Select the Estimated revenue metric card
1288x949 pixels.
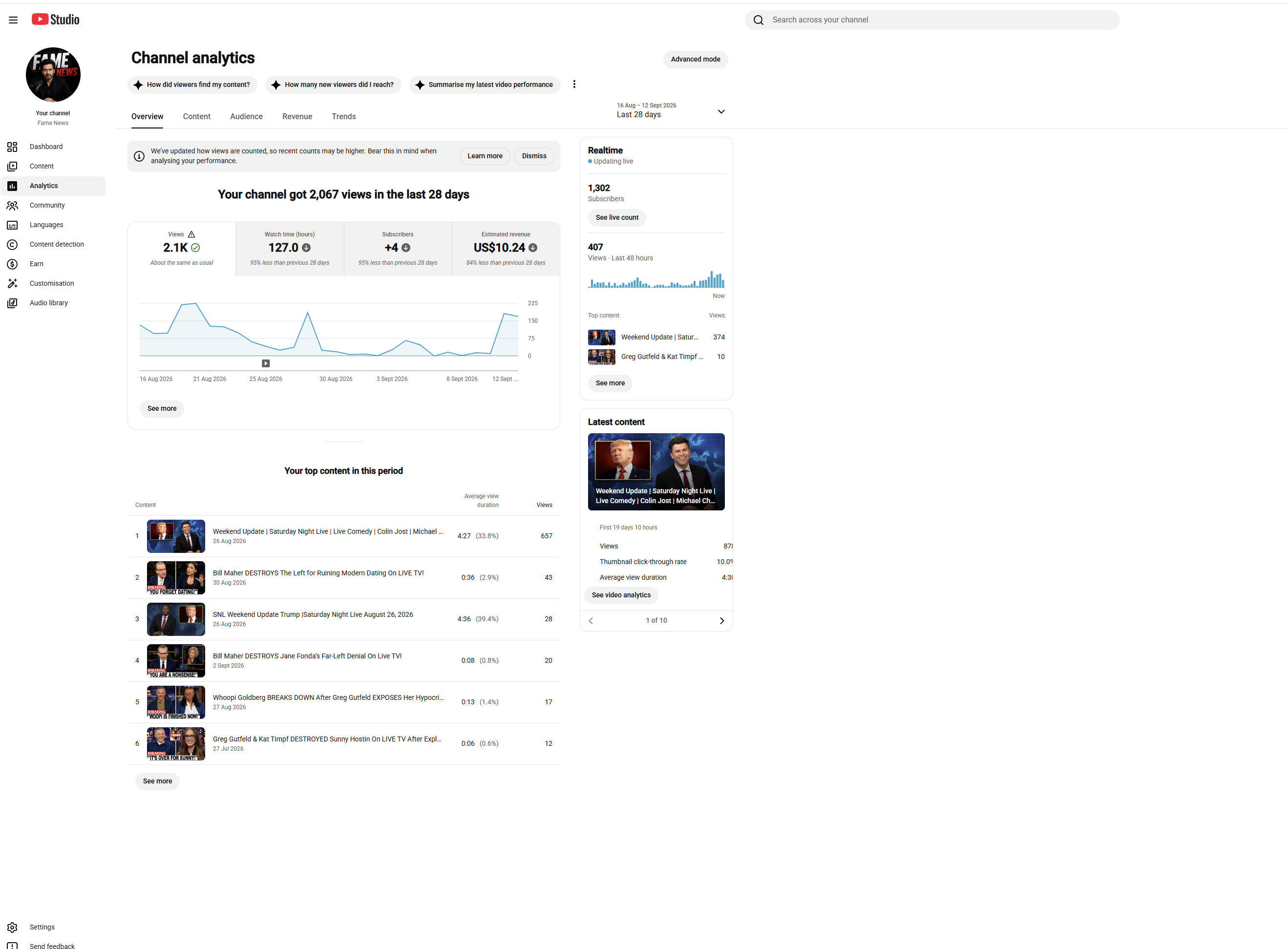click(x=506, y=249)
